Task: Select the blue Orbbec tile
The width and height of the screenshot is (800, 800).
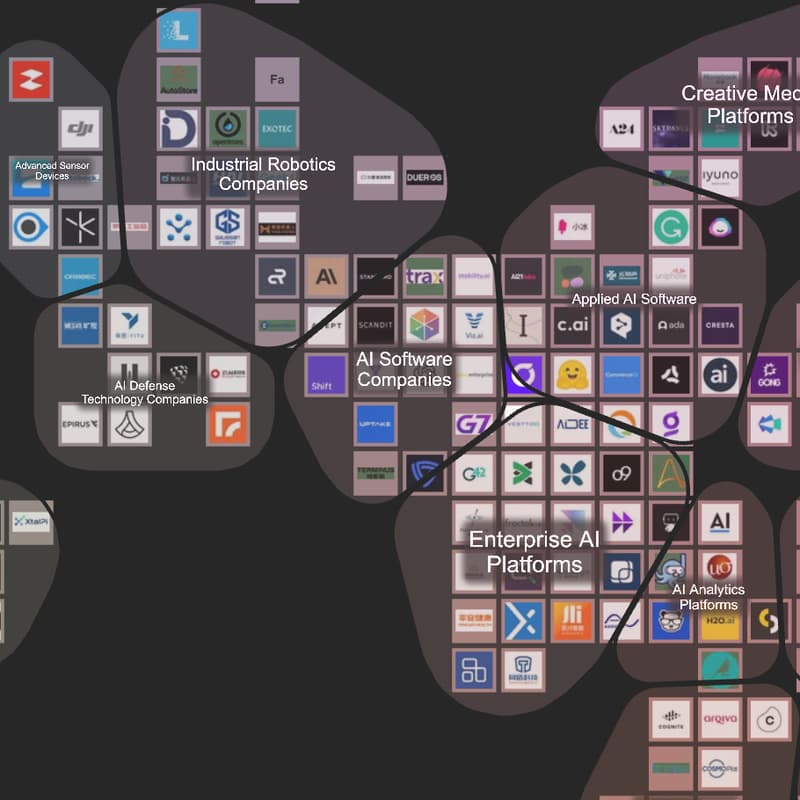Action: coord(80,276)
